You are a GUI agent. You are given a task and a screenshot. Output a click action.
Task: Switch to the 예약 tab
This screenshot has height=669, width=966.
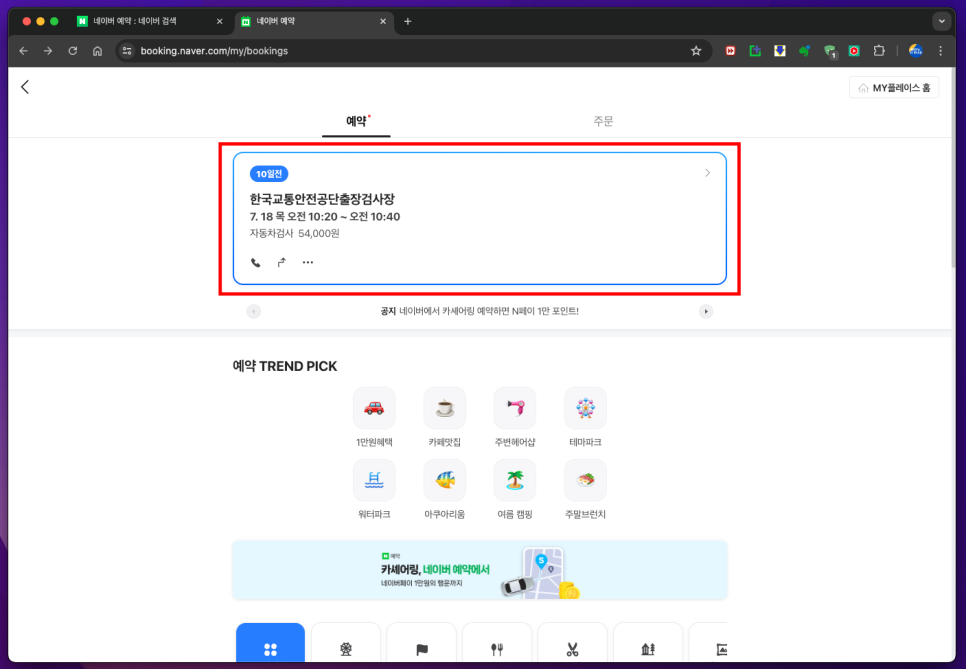pos(356,121)
